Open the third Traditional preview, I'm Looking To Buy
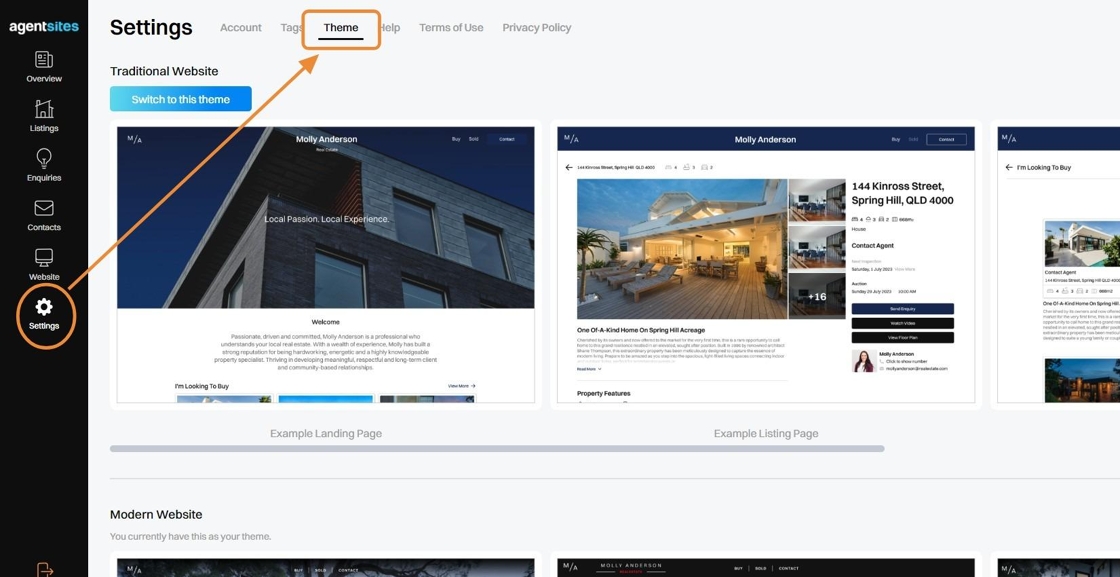This screenshot has width=1120, height=577. pos(1059,265)
